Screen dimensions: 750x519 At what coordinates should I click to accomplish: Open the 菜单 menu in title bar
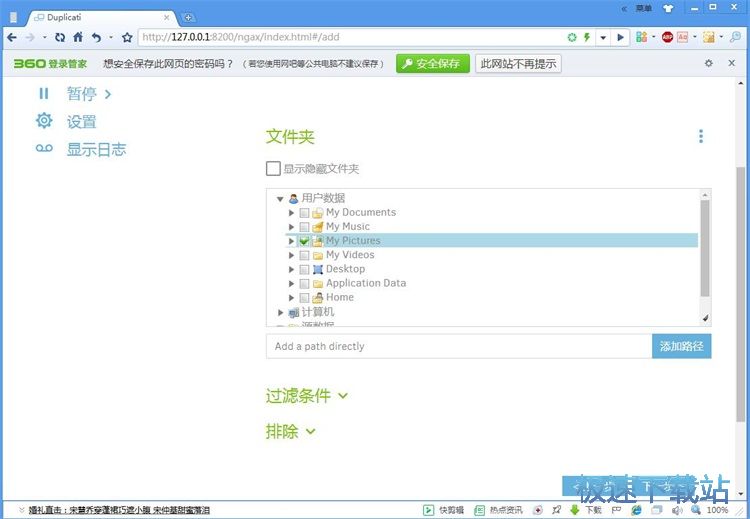coord(643,8)
